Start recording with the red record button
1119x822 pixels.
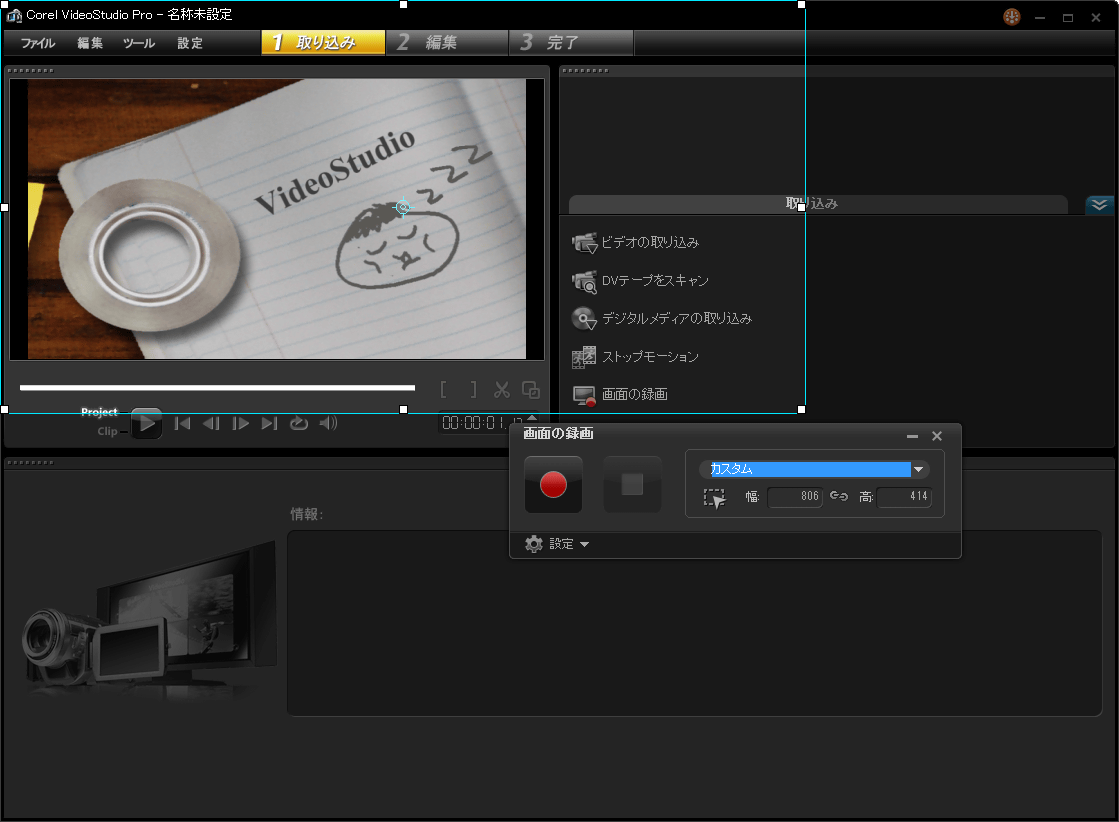tap(553, 484)
